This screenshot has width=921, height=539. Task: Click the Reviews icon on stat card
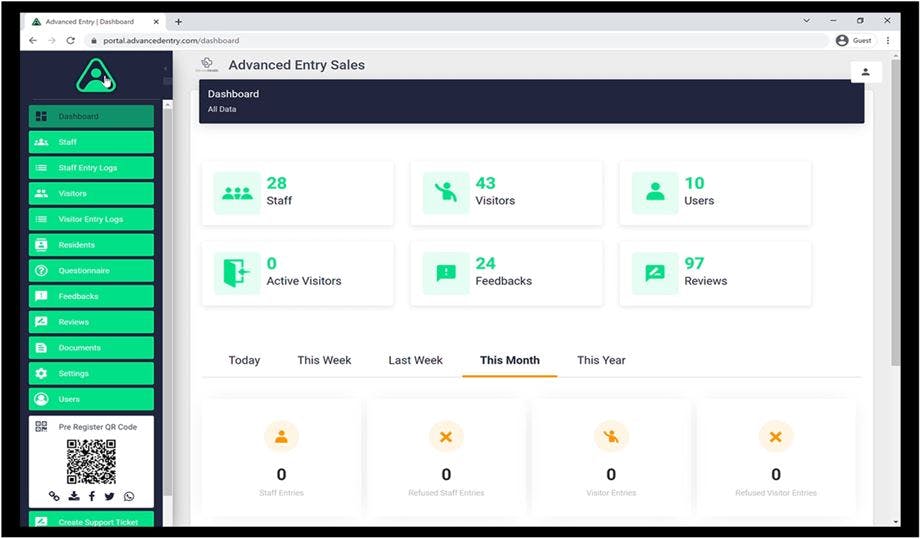(x=655, y=273)
